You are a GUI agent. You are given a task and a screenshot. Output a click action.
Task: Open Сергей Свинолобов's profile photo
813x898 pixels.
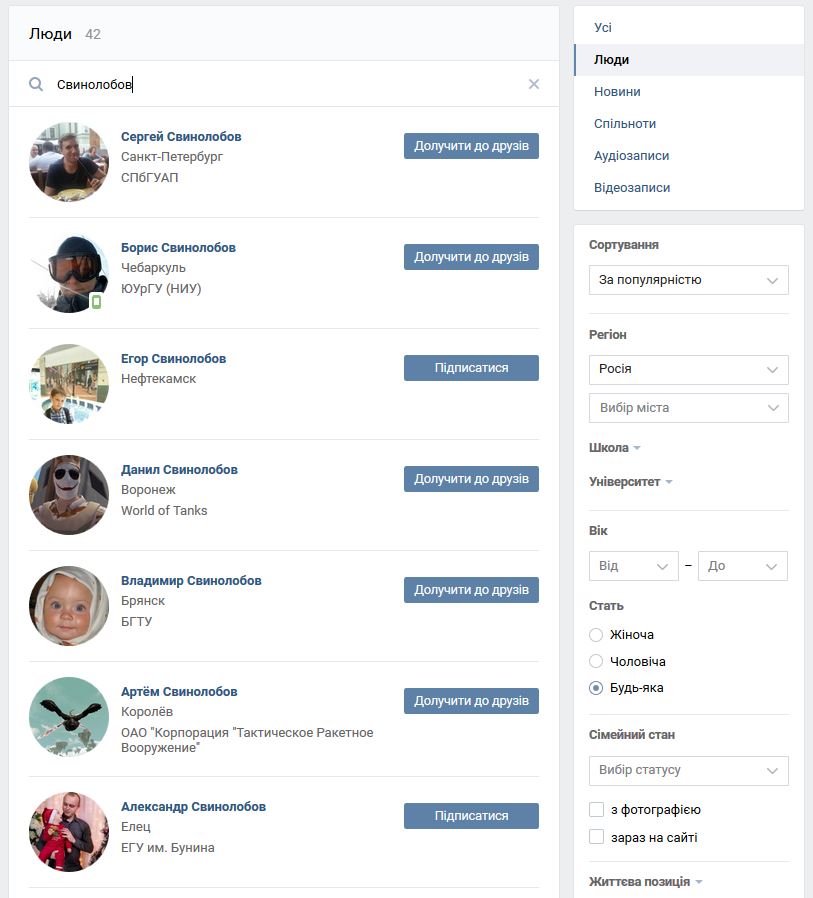pos(69,162)
